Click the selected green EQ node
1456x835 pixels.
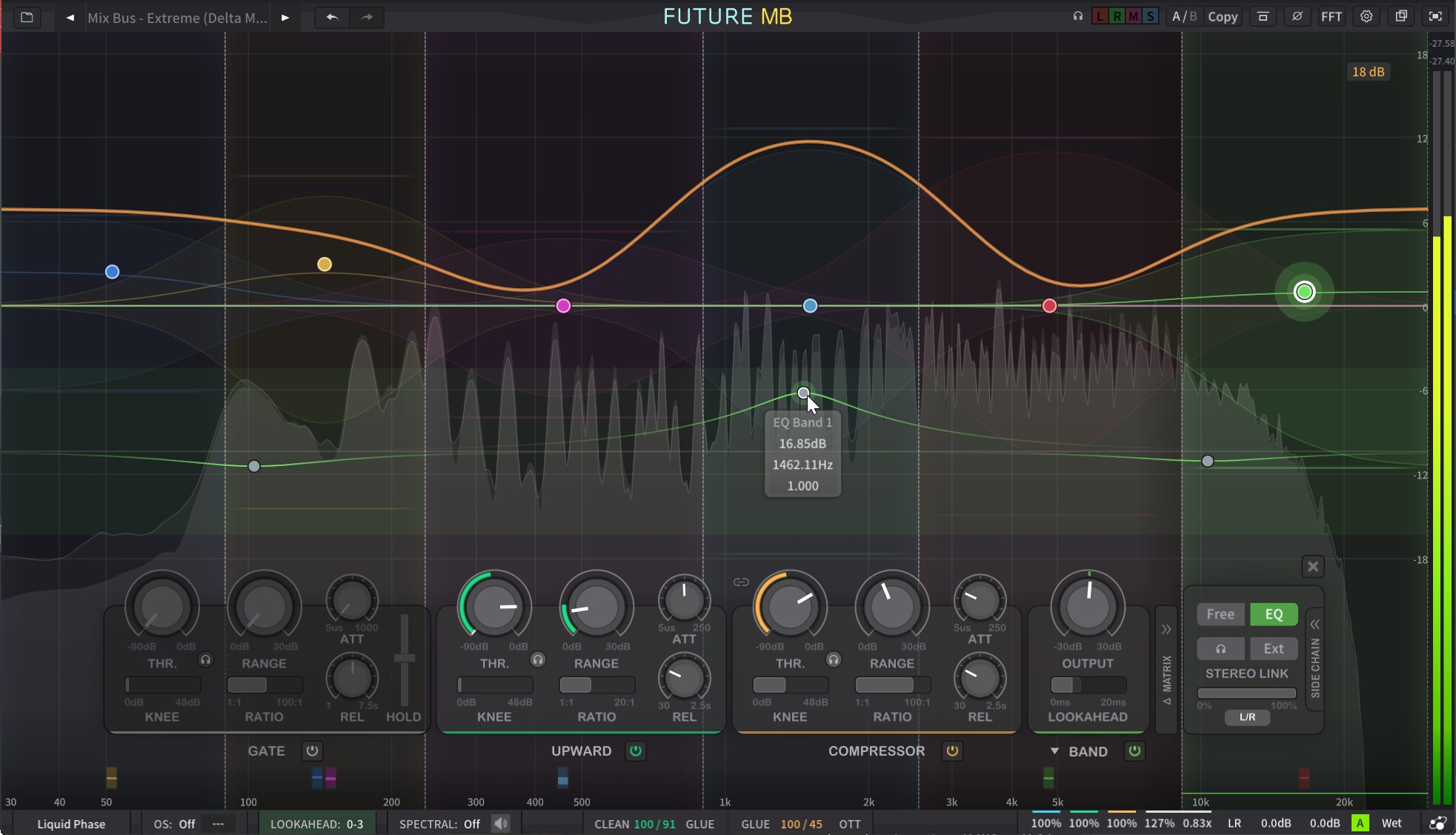[1304, 292]
